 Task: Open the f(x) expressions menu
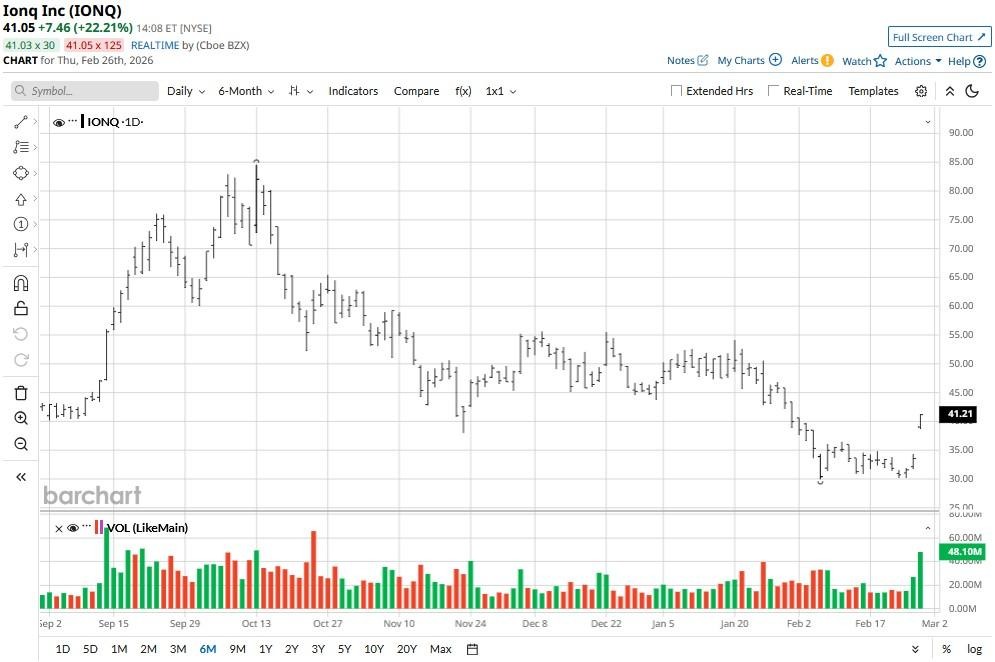(x=463, y=91)
